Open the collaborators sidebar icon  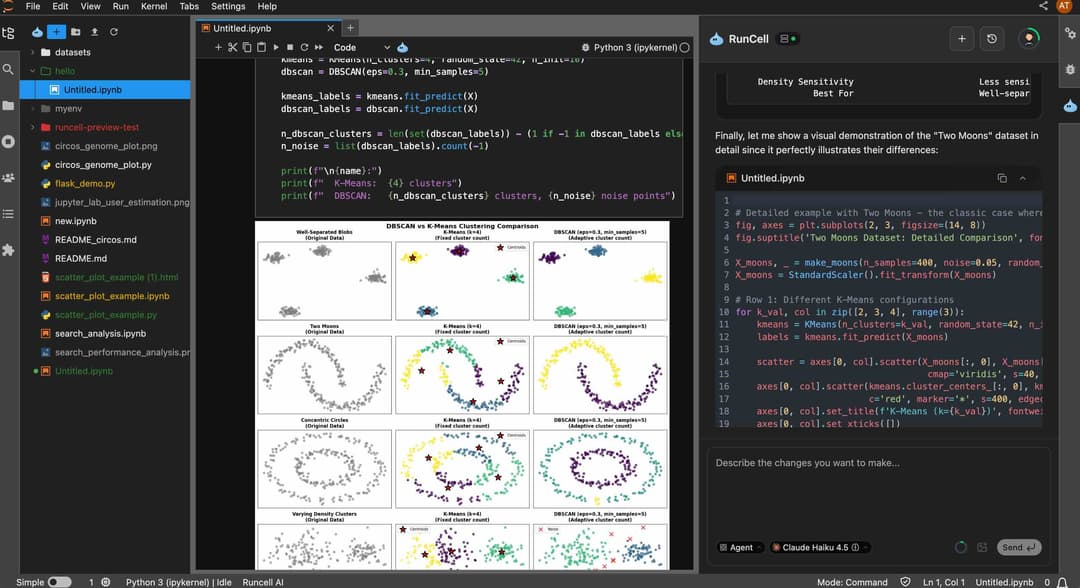point(8,178)
